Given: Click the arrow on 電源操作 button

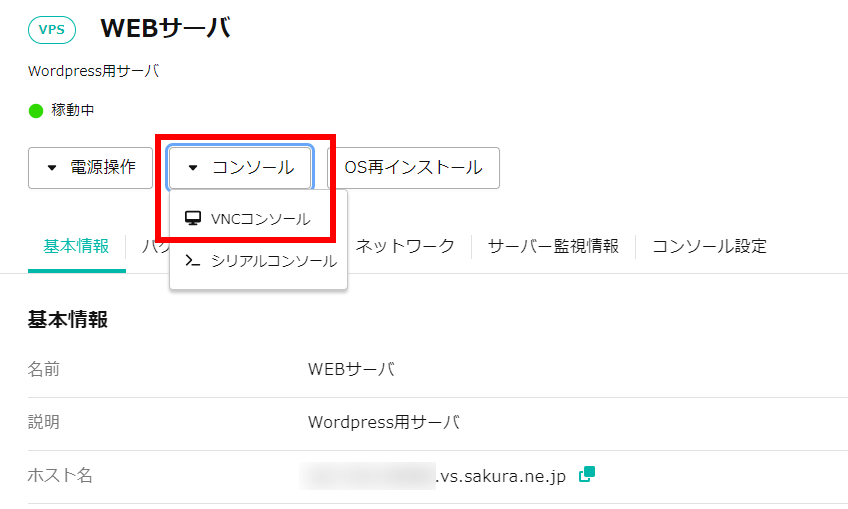Looking at the screenshot, I should click(52, 168).
